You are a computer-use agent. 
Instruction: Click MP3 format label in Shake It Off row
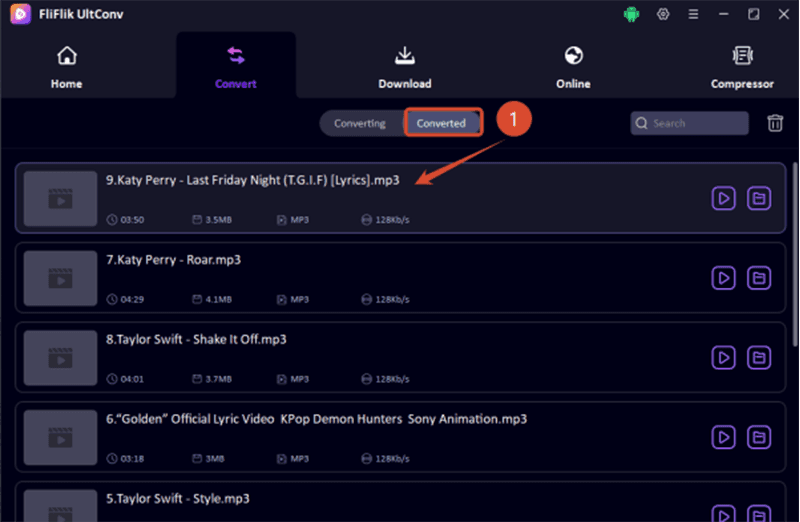[x=299, y=379]
